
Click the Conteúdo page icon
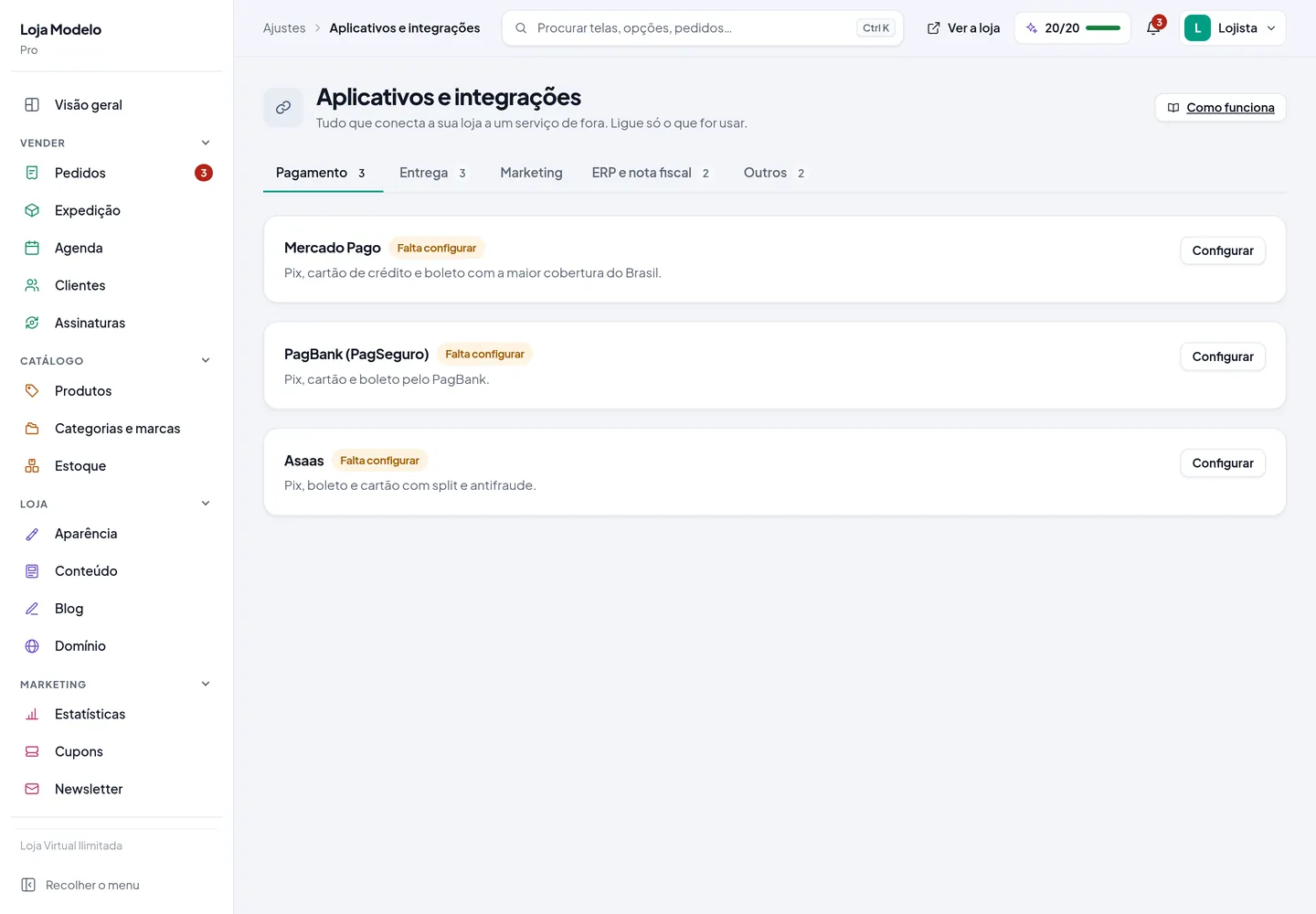pyautogui.click(x=32, y=571)
